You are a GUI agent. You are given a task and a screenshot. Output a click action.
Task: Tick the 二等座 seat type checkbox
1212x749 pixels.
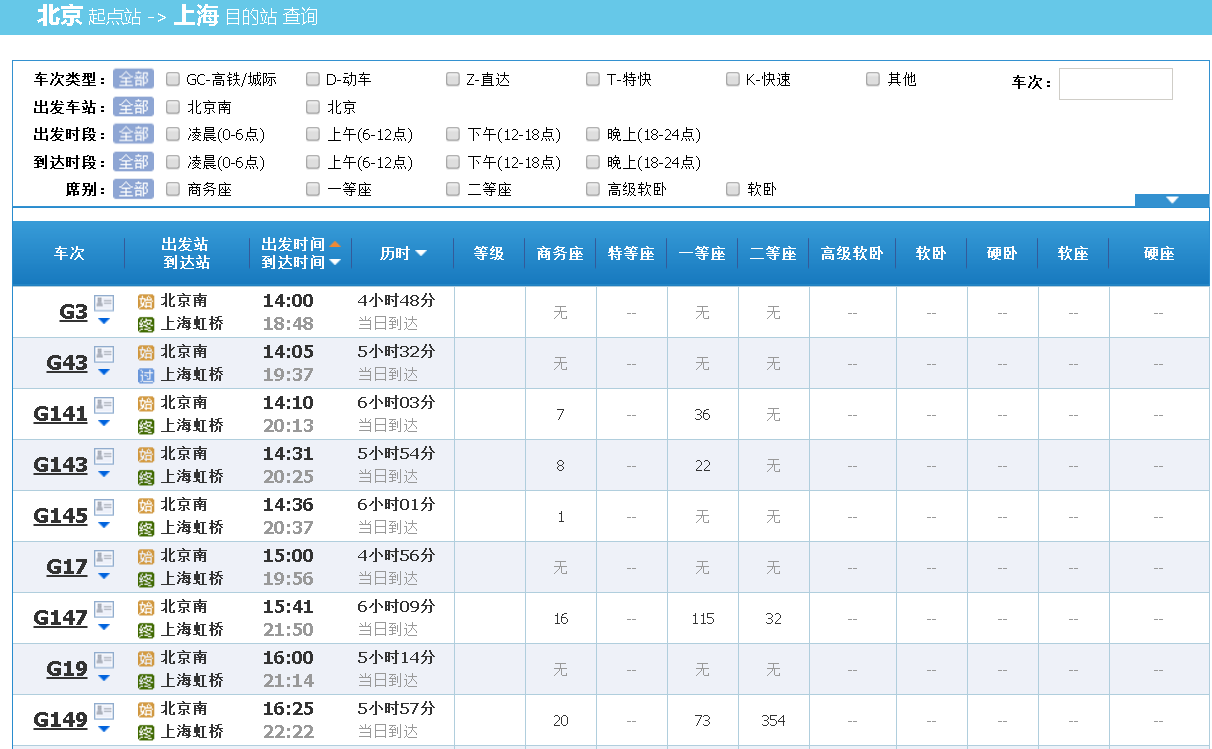click(x=453, y=189)
